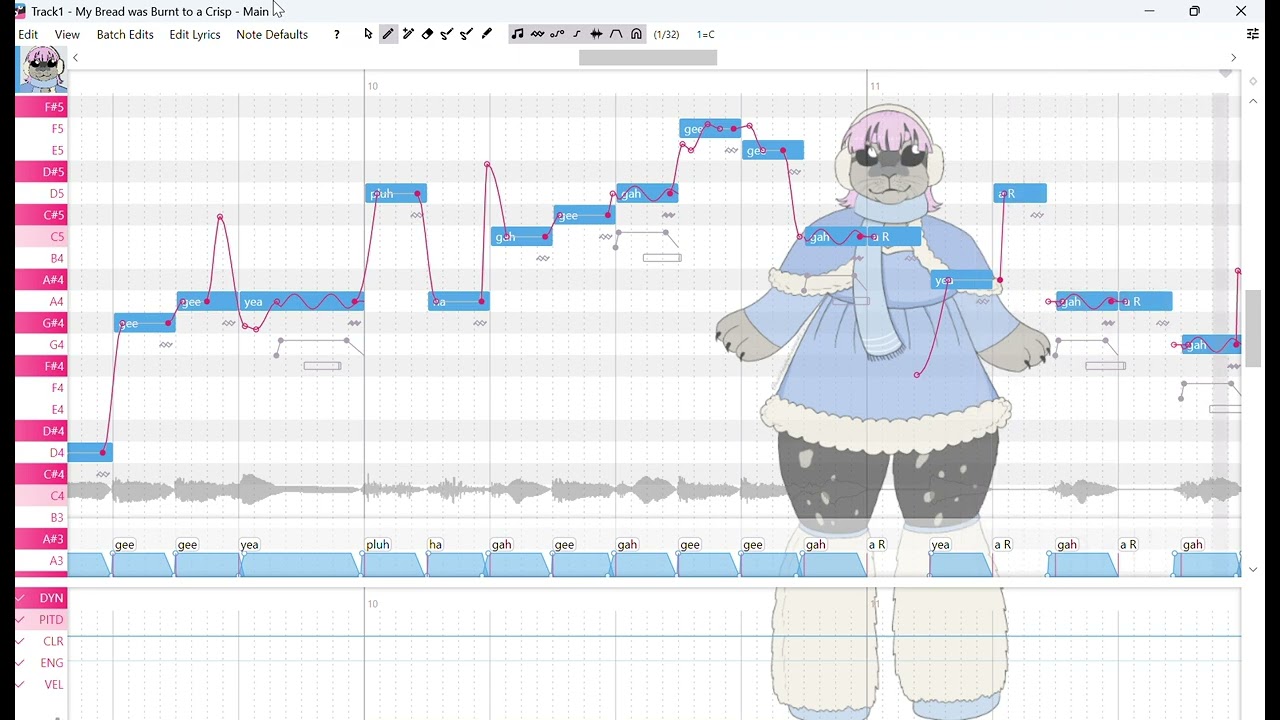Select the pencil note drawing tool

(x=388, y=35)
